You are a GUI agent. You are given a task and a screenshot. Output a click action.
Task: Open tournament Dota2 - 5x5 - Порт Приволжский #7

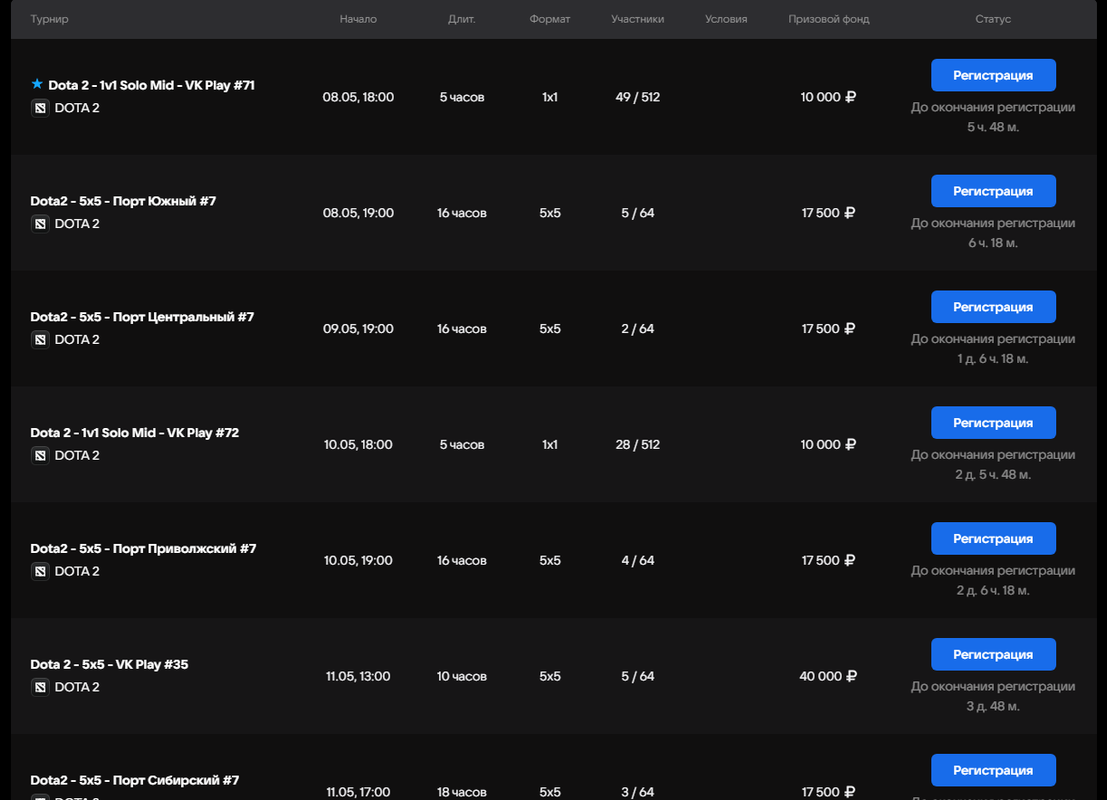coord(143,548)
